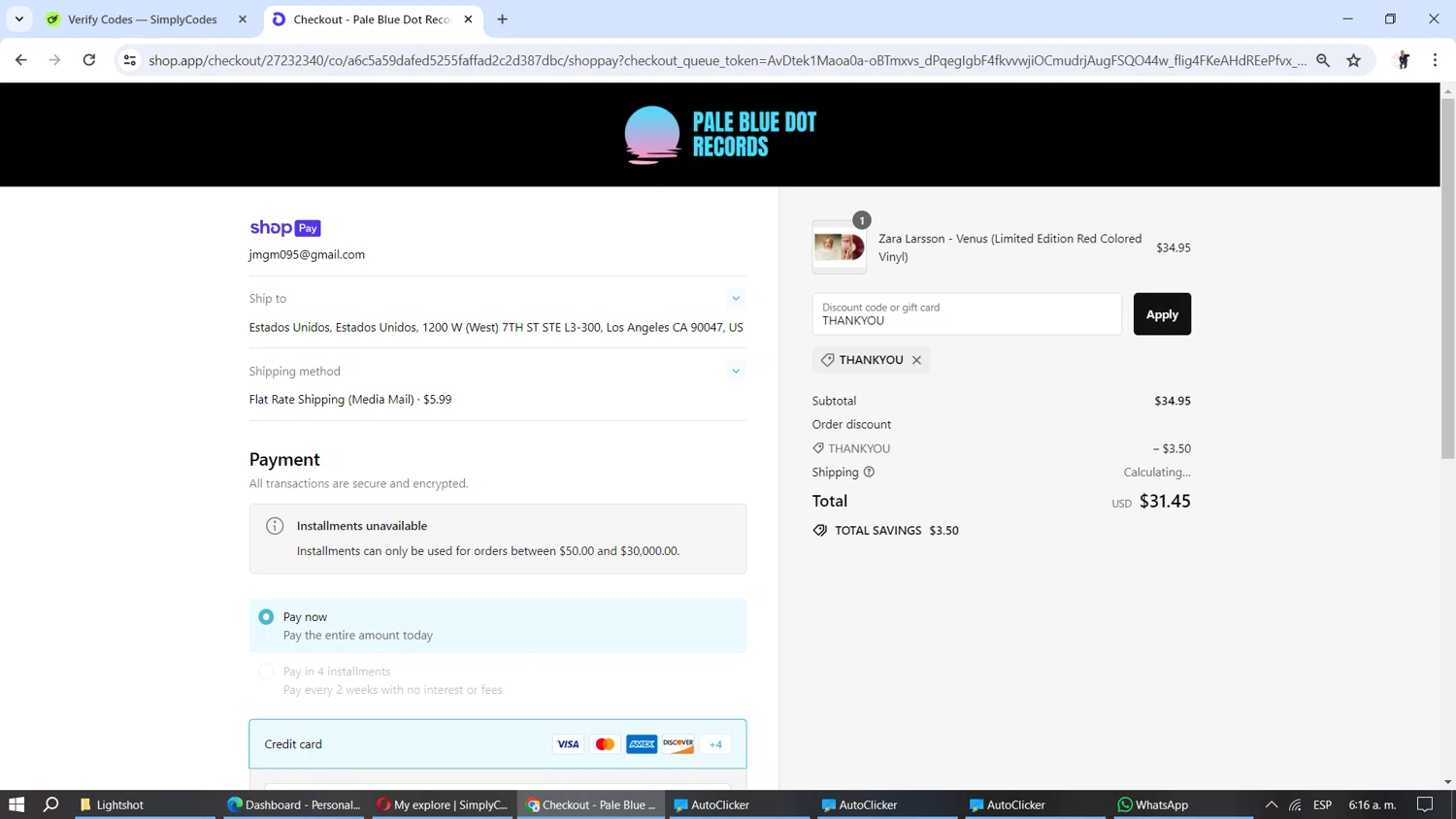Image resolution: width=1456 pixels, height=819 pixels.
Task: Click the Shop Pay logo
Action: pos(285,228)
